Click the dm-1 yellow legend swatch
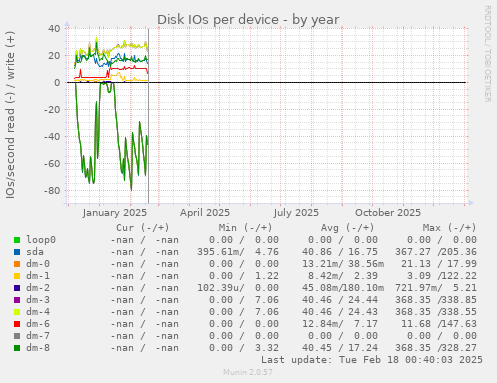497x383 pixels. click(17, 276)
